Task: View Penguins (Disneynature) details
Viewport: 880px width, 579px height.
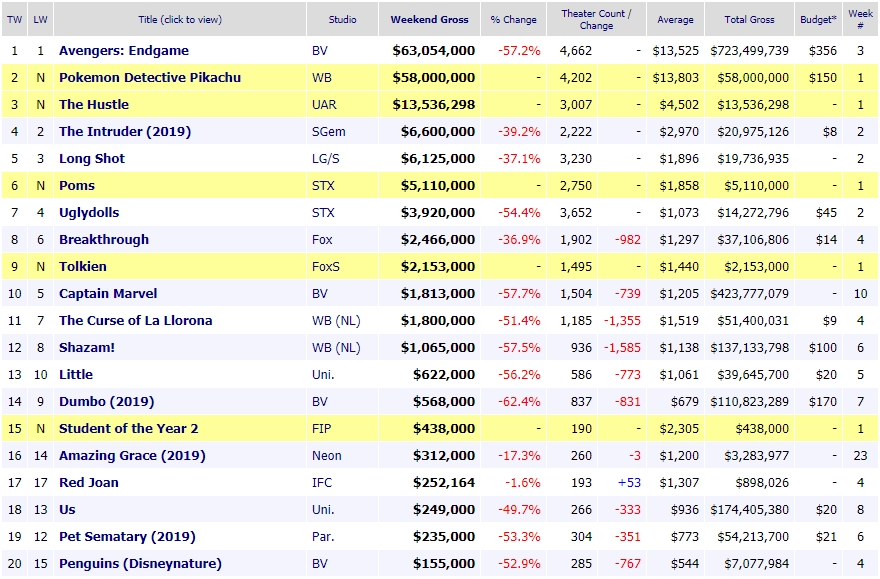Action: 140,563
